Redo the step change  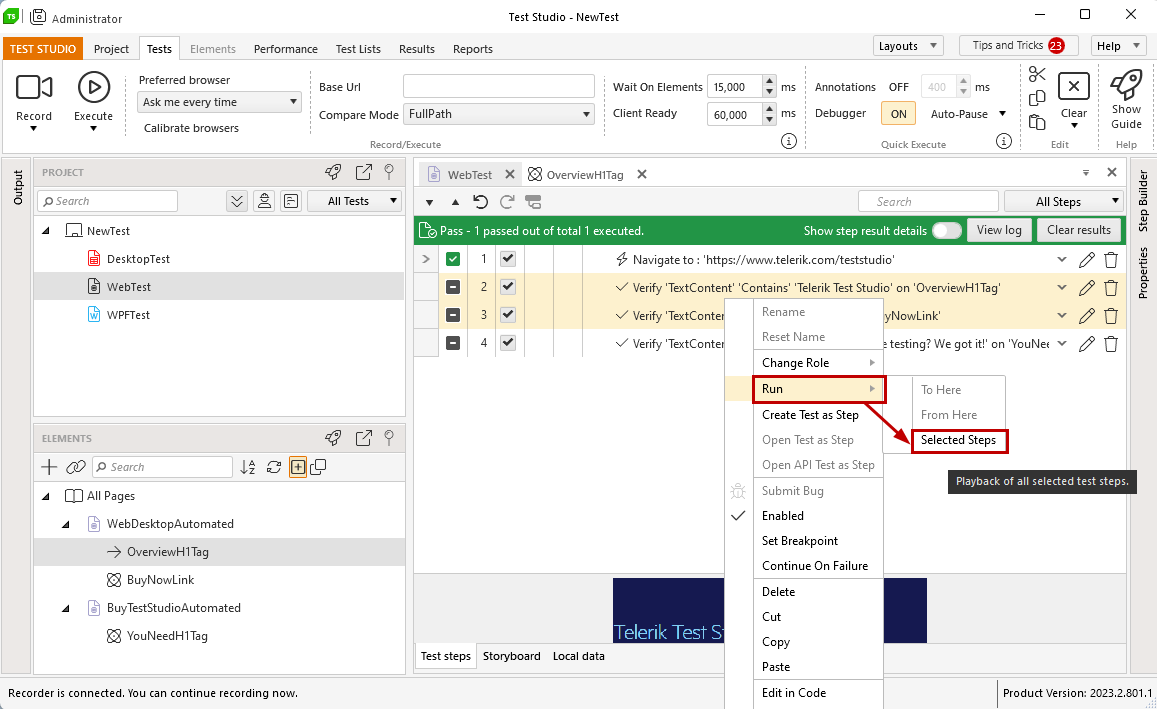[x=507, y=201]
